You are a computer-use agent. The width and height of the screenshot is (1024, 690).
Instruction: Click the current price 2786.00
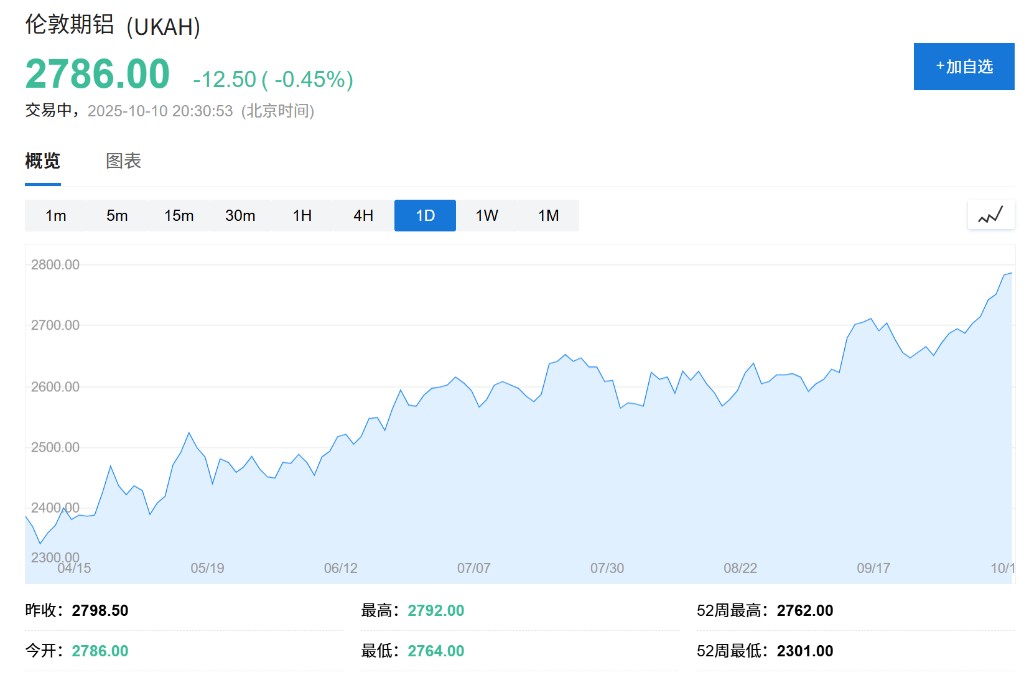[x=98, y=76]
